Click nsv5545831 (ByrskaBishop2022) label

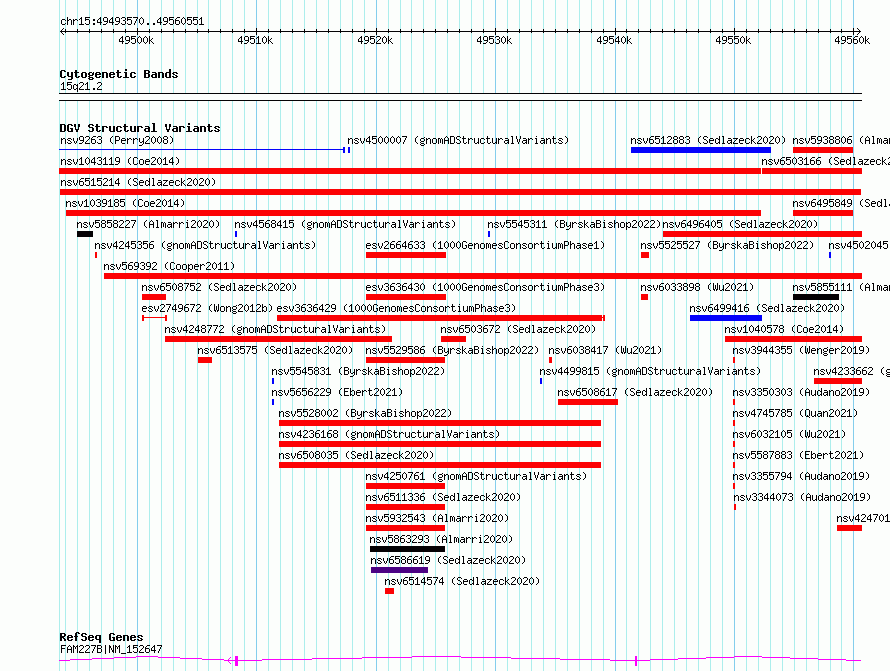tap(358, 371)
